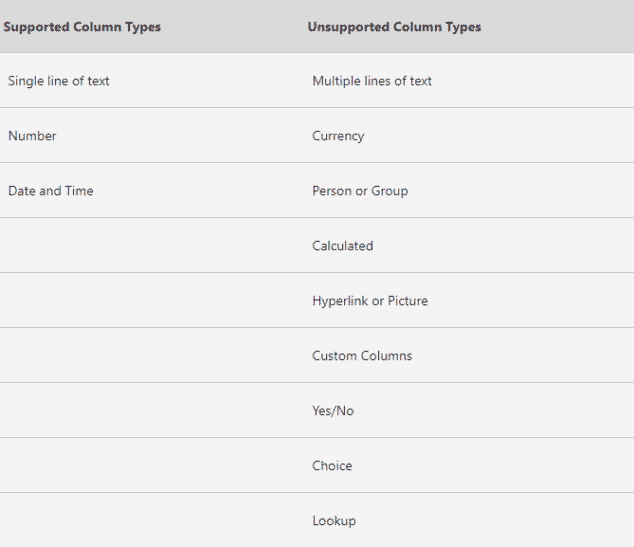634x547 pixels.
Task: Click the Unsupported Column Types header
Action: pyautogui.click(x=394, y=27)
